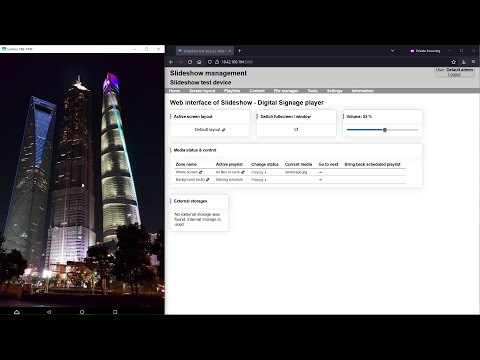Open a new browser tab with plus
The image size is (480, 360).
click(x=239, y=51)
